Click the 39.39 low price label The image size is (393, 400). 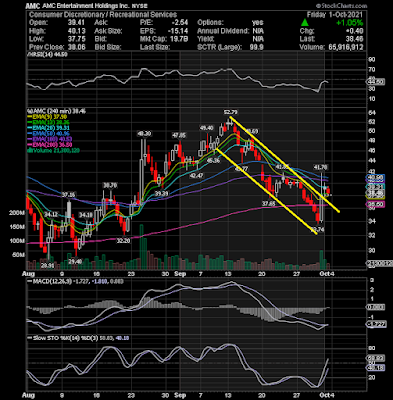tap(161, 193)
